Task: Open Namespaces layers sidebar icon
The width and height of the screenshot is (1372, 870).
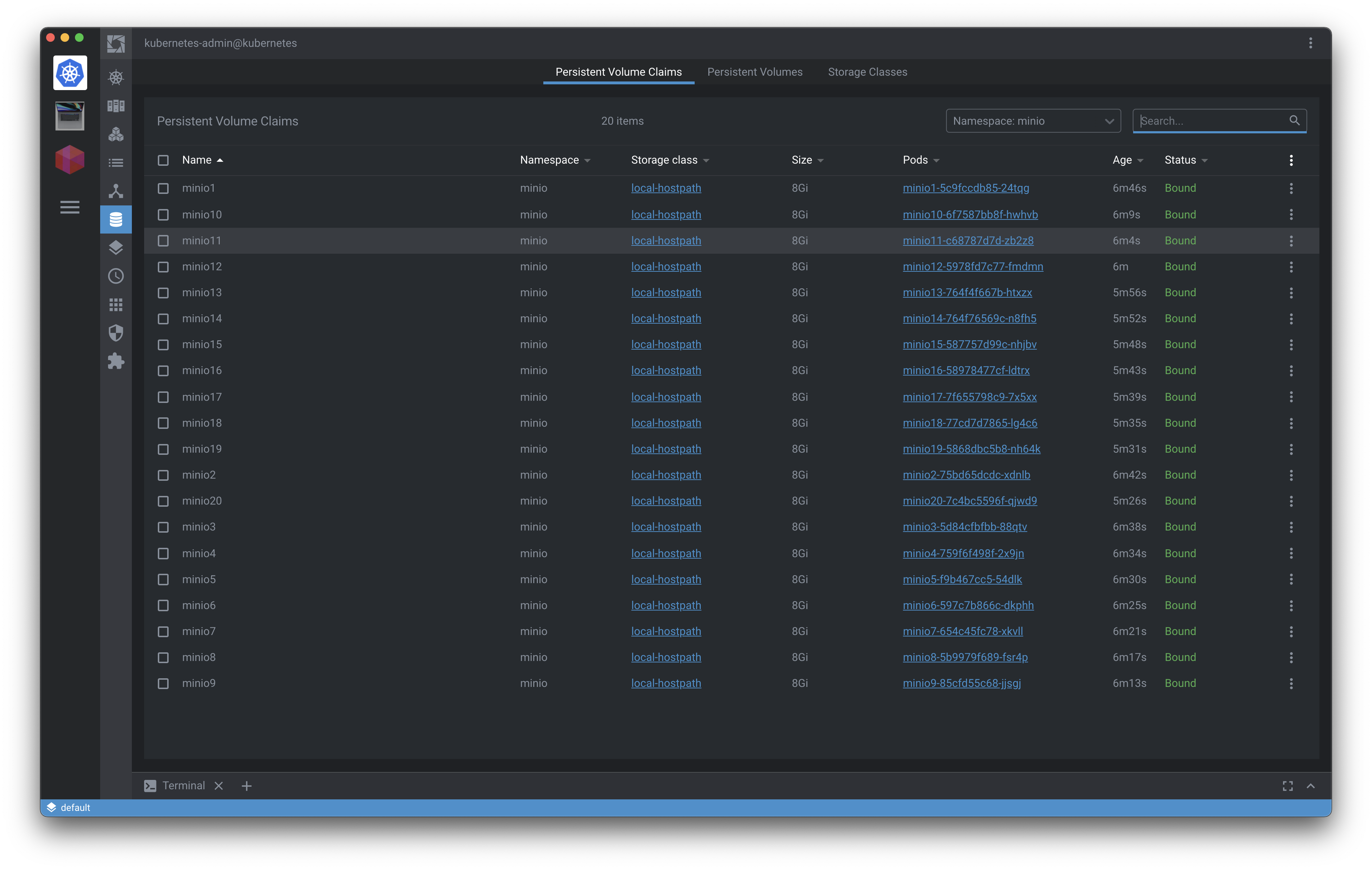Action: (116, 248)
